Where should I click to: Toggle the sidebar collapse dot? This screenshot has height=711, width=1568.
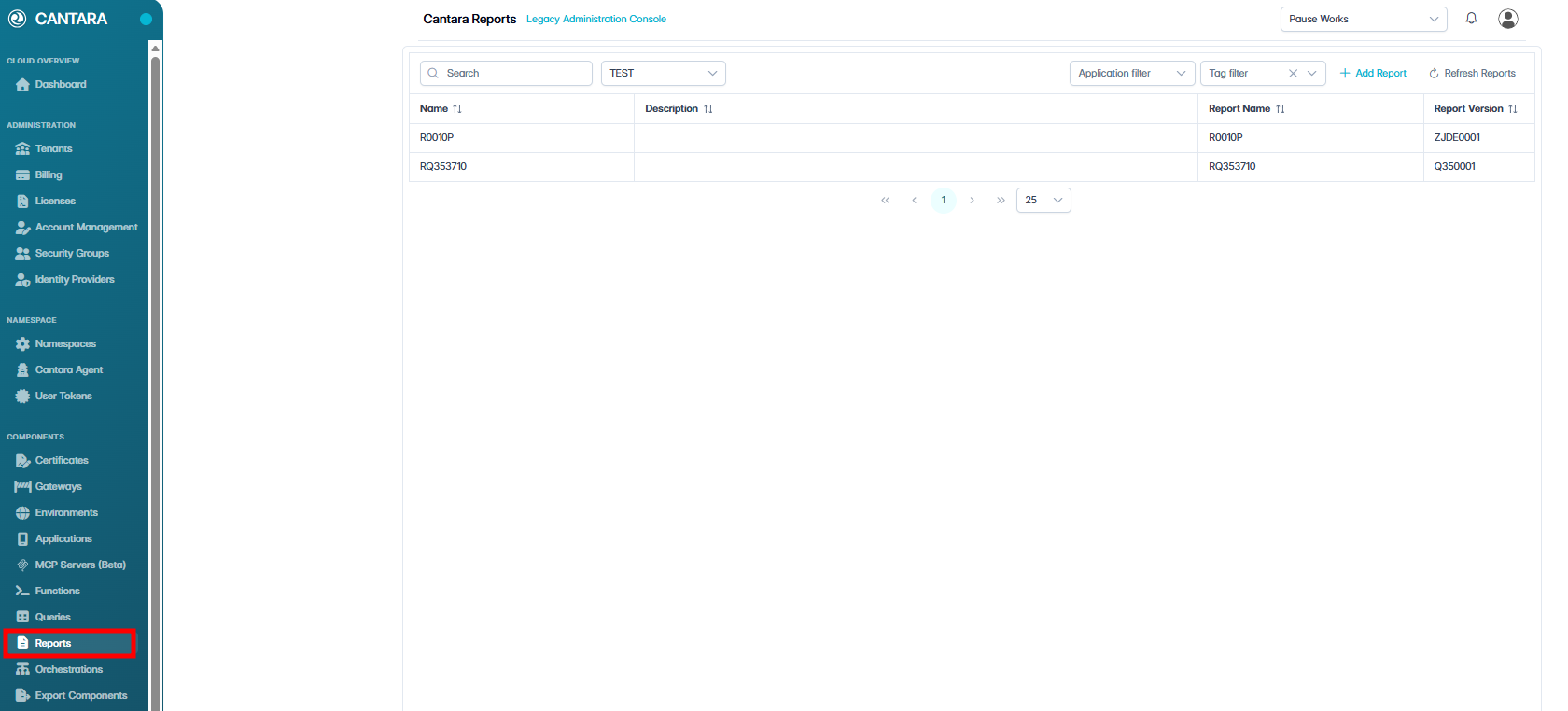tap(146, 19)
